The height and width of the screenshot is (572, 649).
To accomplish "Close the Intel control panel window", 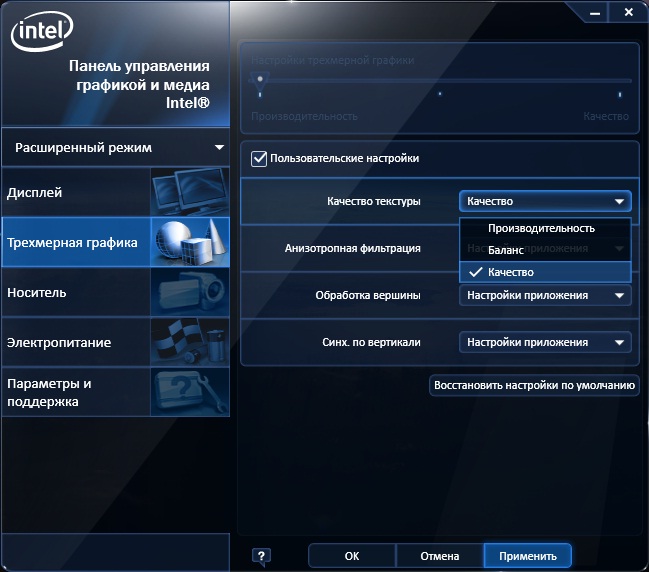I will point(628,12).
